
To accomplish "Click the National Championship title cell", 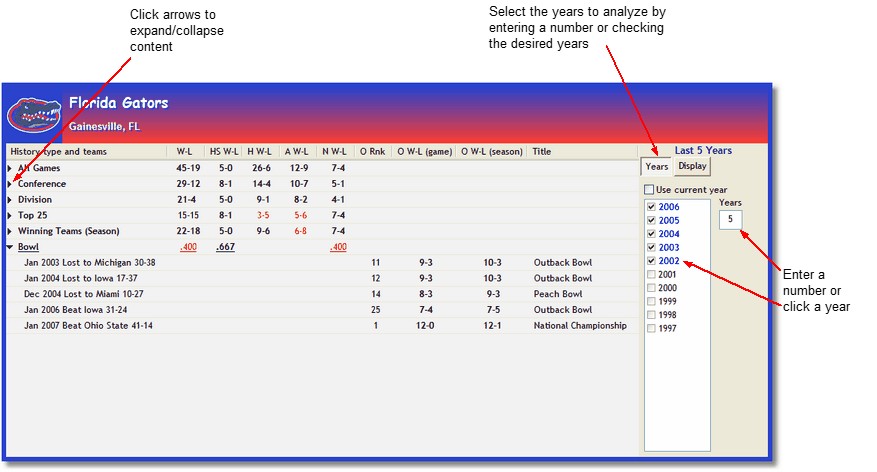I will [x=580, y=325].
